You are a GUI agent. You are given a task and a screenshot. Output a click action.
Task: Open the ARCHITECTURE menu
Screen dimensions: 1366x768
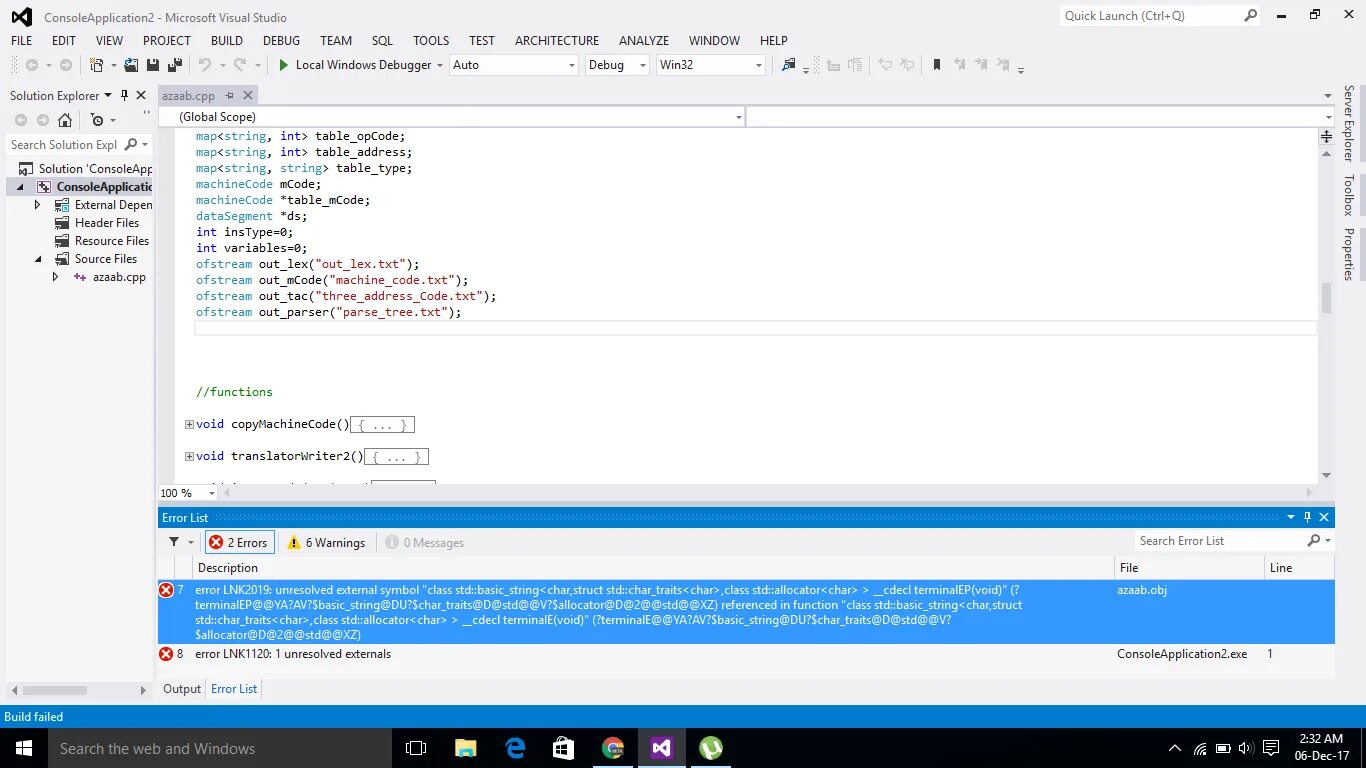[x=557, y=41]
